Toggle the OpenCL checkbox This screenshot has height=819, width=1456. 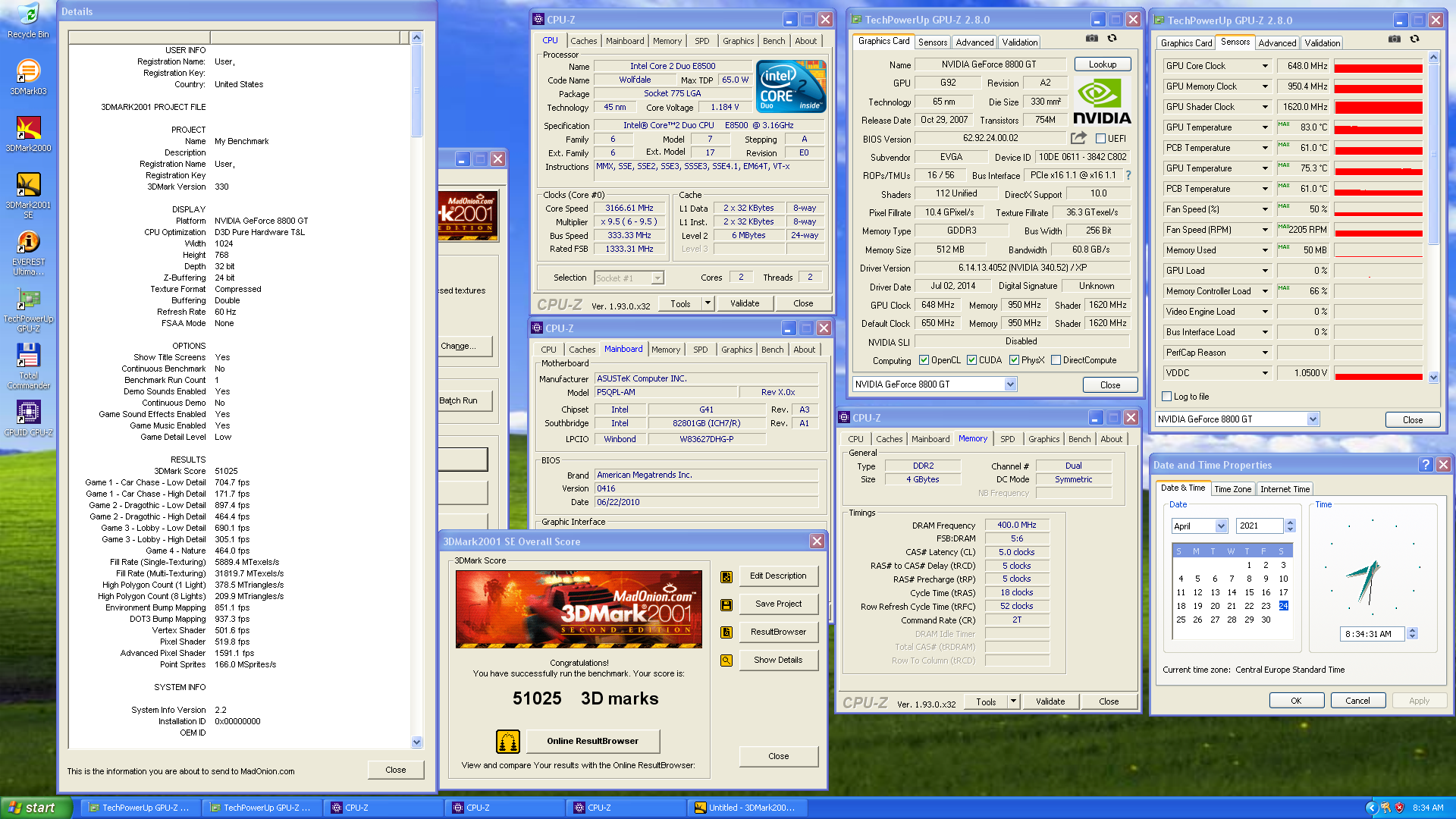pos(924,361)
